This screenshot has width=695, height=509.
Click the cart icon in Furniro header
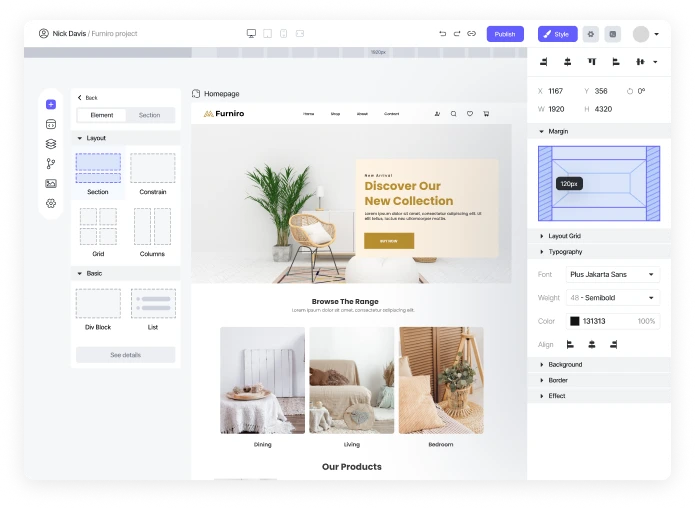click(x=486, y=114)
